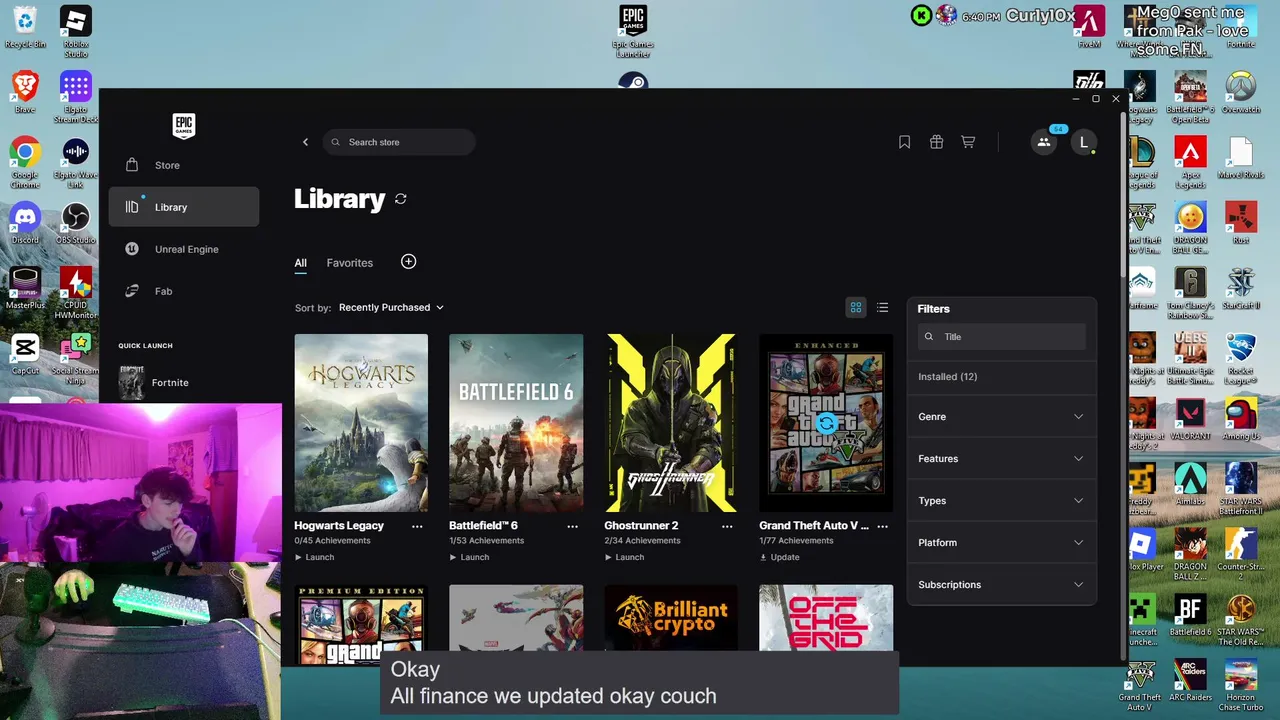Launch Ghostrunner 2
This screenshot has width=1280, height=720.
coord(625,557)
